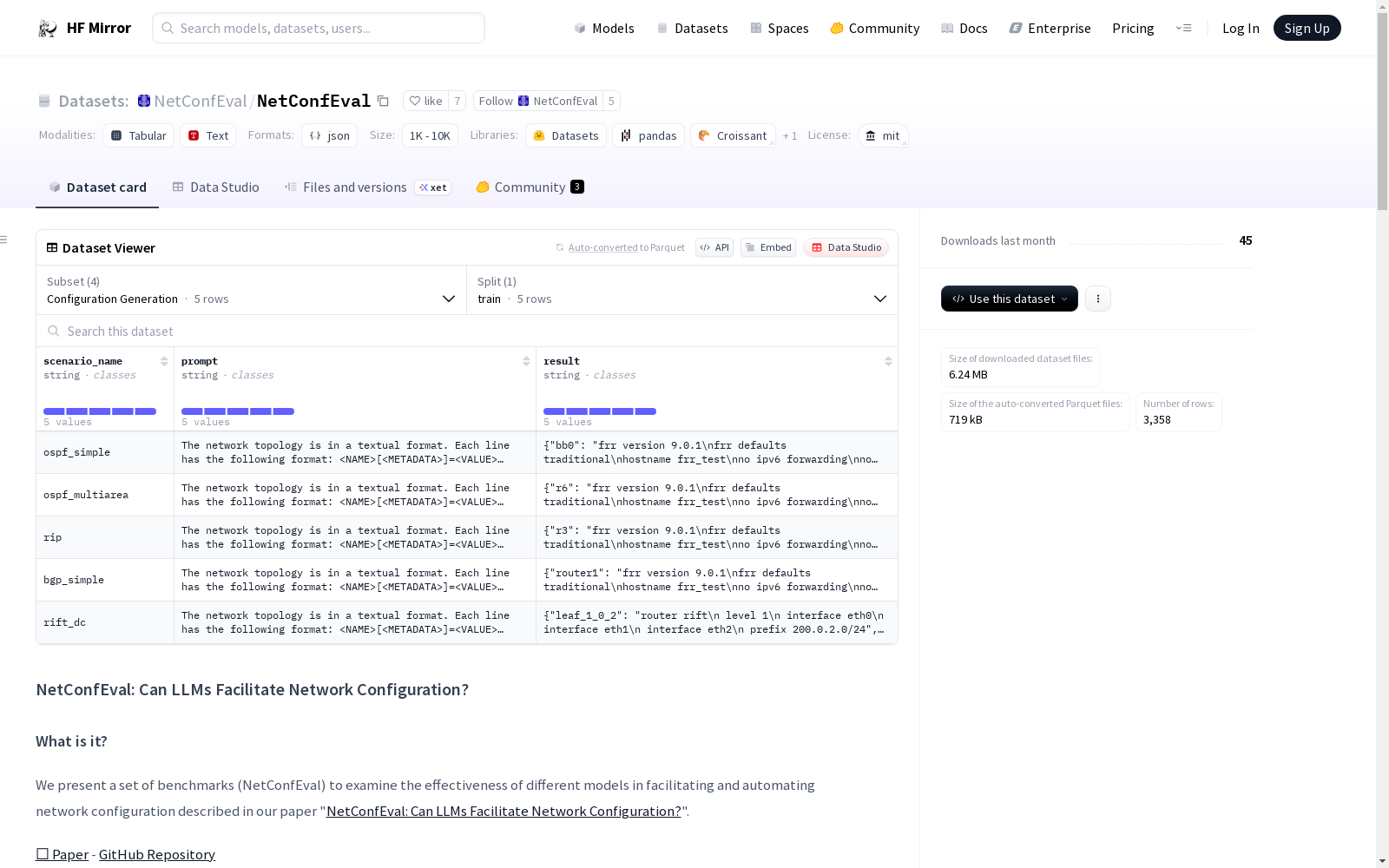
Task: Click the search magnifier in top bar
Action: pyautogui.click(x=168, y=28)
